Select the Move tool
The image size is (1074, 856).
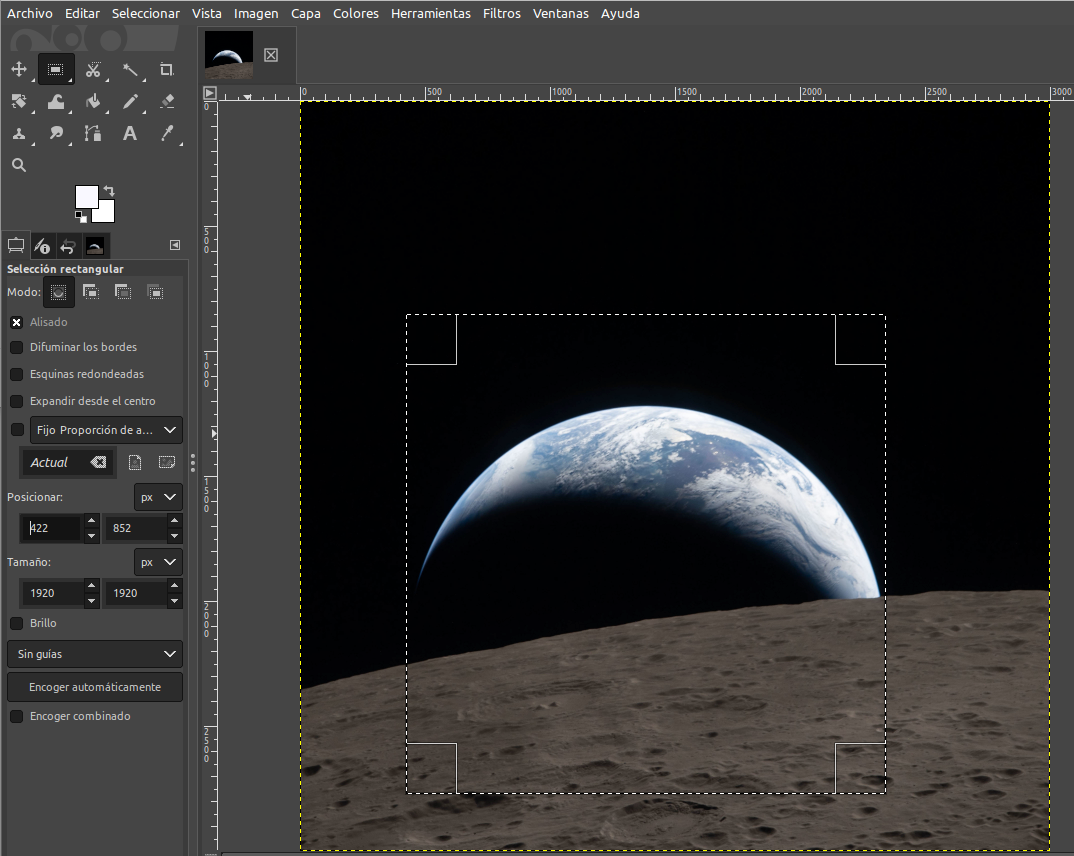(19, 70)
